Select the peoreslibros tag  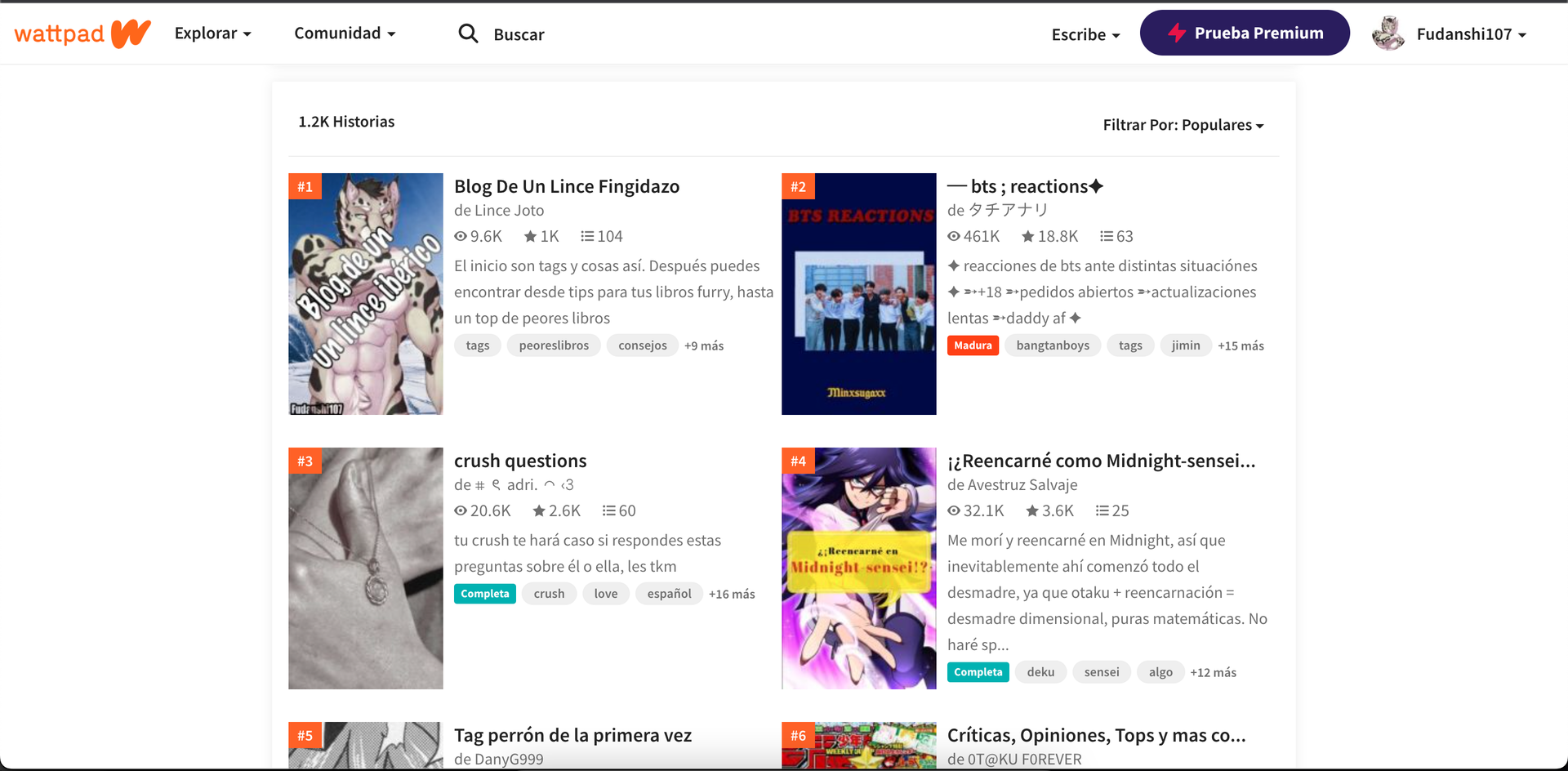(x=554, y=345)
